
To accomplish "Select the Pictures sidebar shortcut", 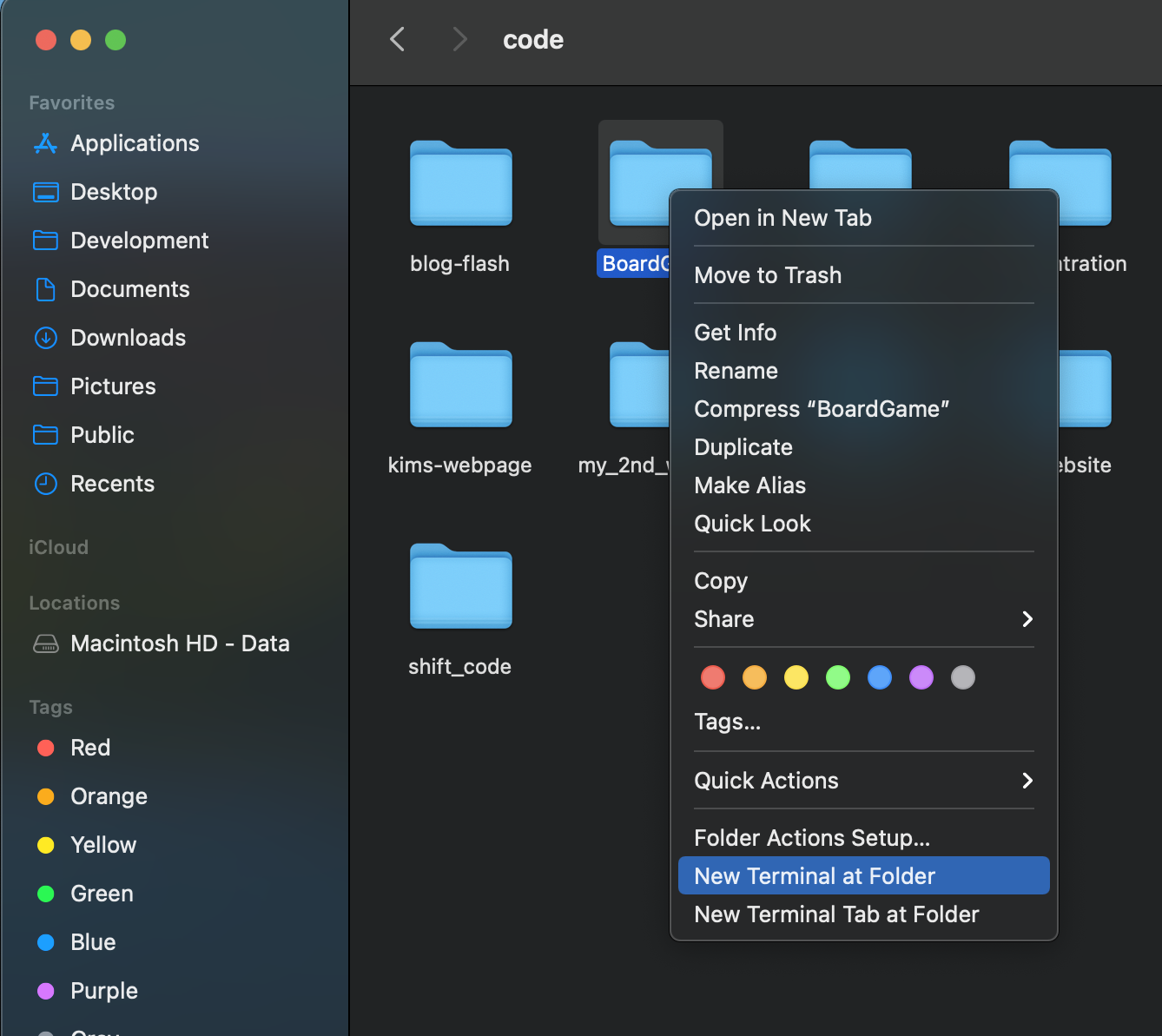I will [x=113, y=386].
